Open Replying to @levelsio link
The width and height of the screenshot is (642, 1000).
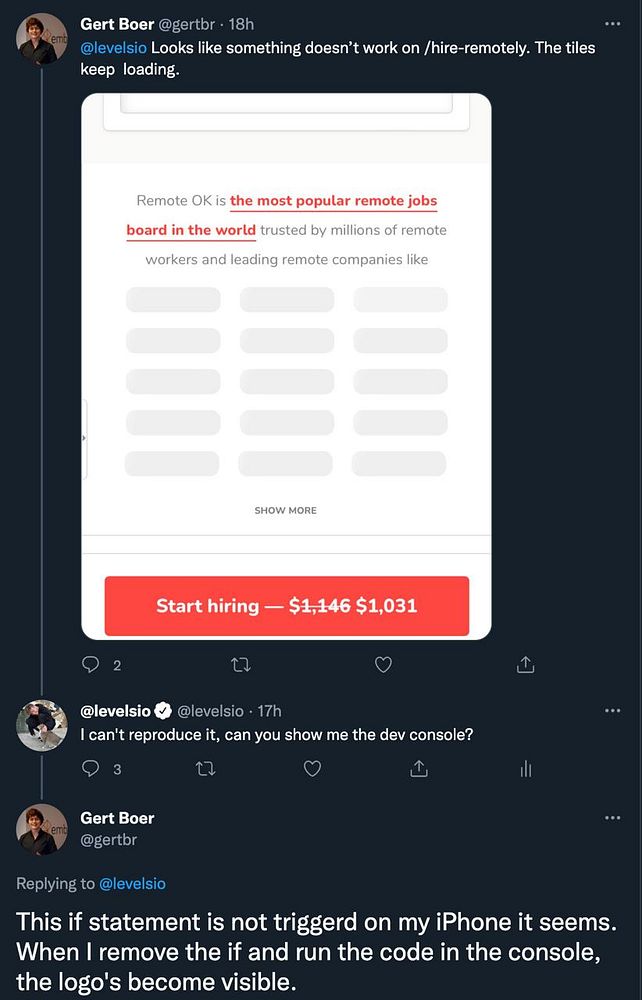133,883
